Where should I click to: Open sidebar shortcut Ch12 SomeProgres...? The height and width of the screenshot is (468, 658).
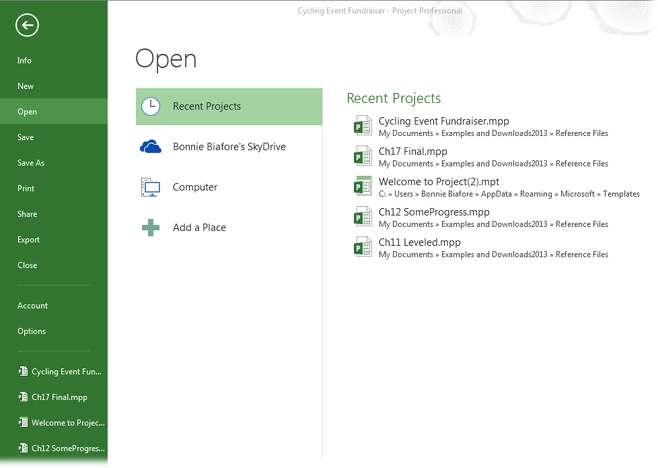tap(68, 448)
